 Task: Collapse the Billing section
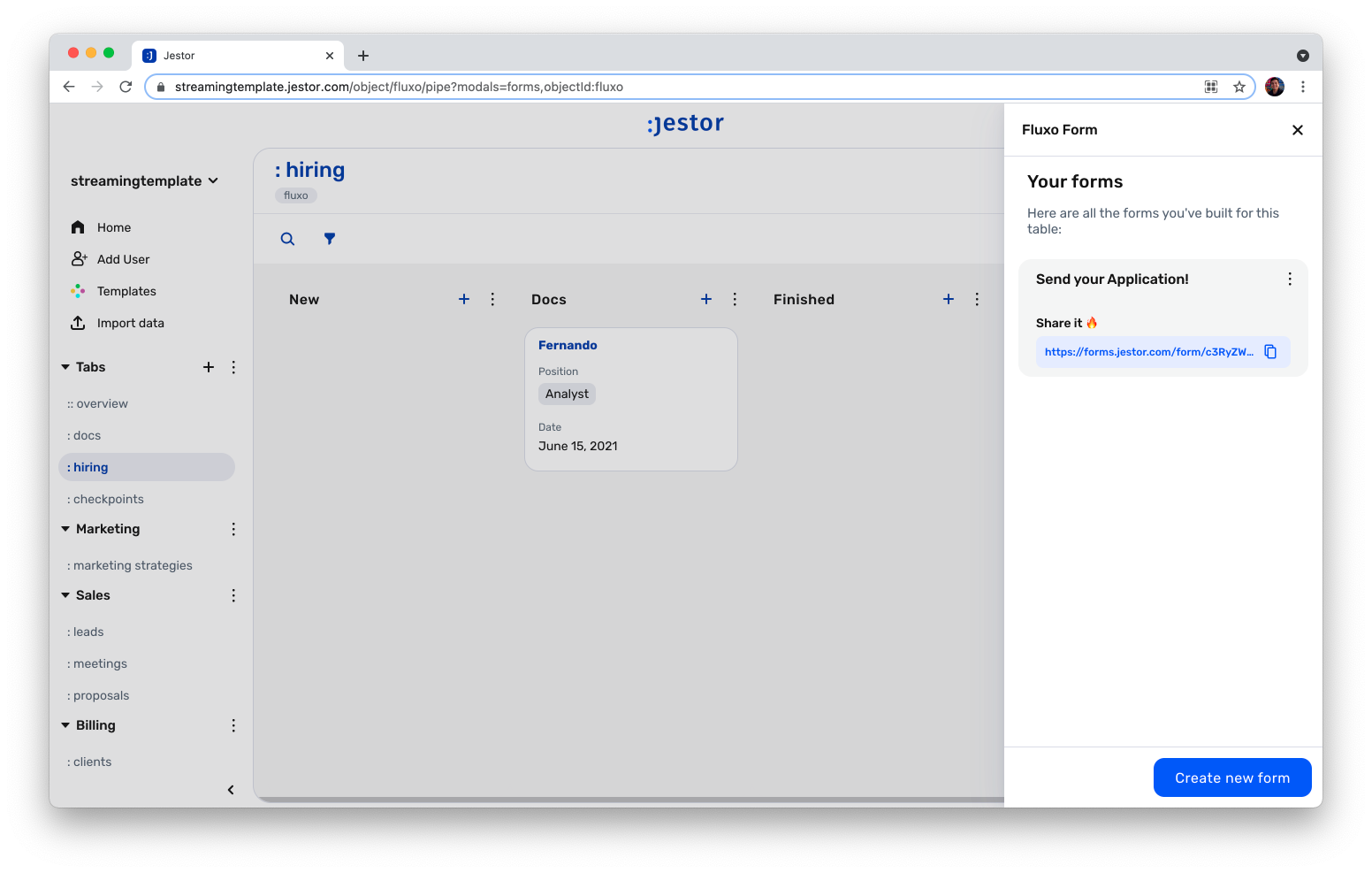(65, 725)
